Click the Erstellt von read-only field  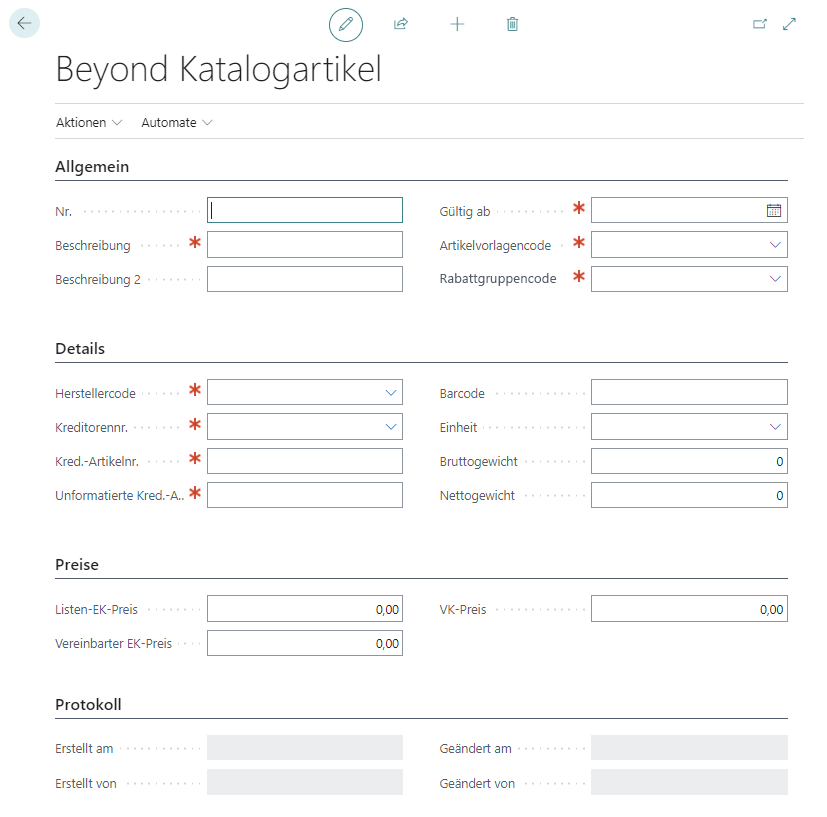[x=305, y=782]
